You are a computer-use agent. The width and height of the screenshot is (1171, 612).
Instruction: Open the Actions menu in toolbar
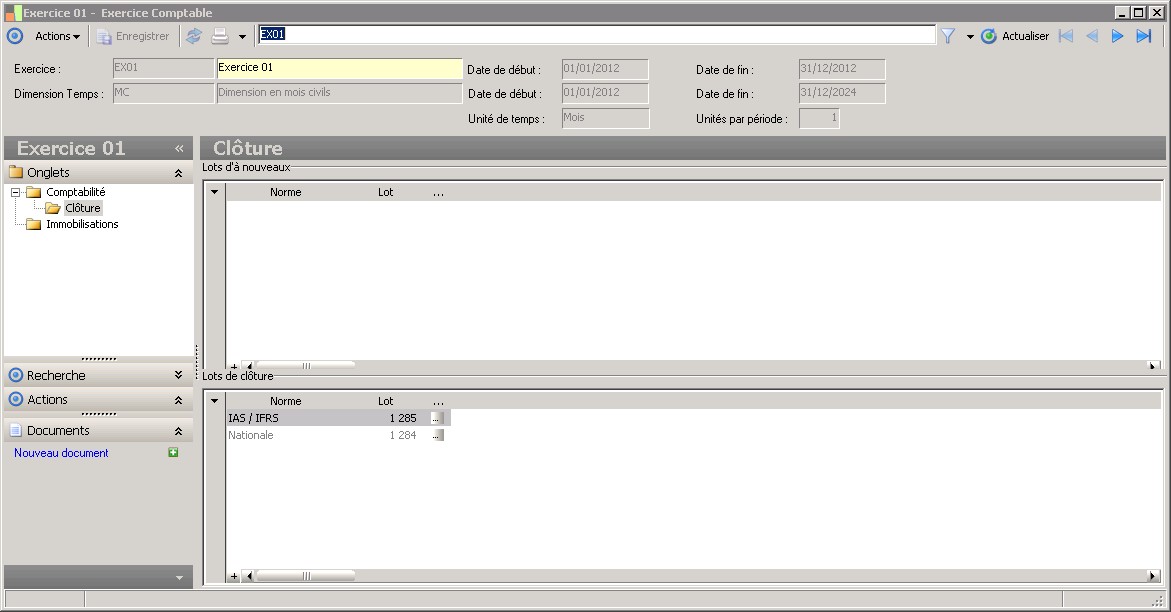[x=57, y=36]
